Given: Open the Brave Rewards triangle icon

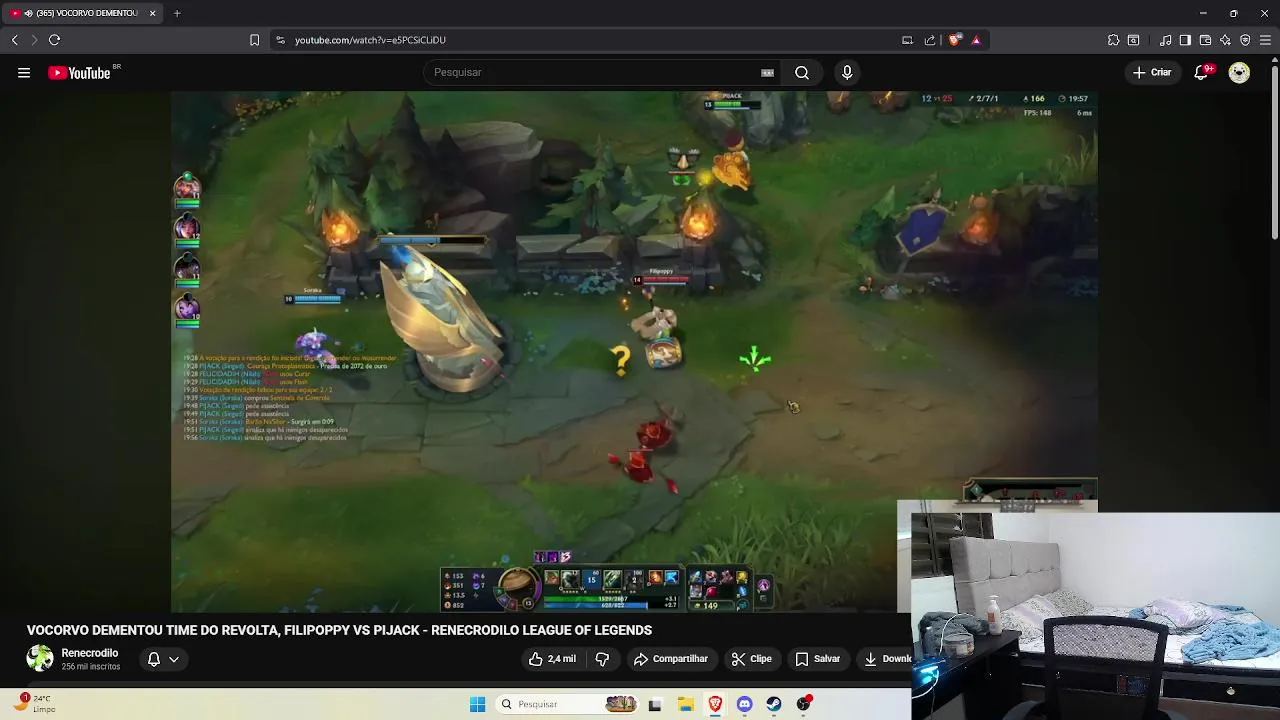Looking at the screenshot, I should [x=976, y=40].
